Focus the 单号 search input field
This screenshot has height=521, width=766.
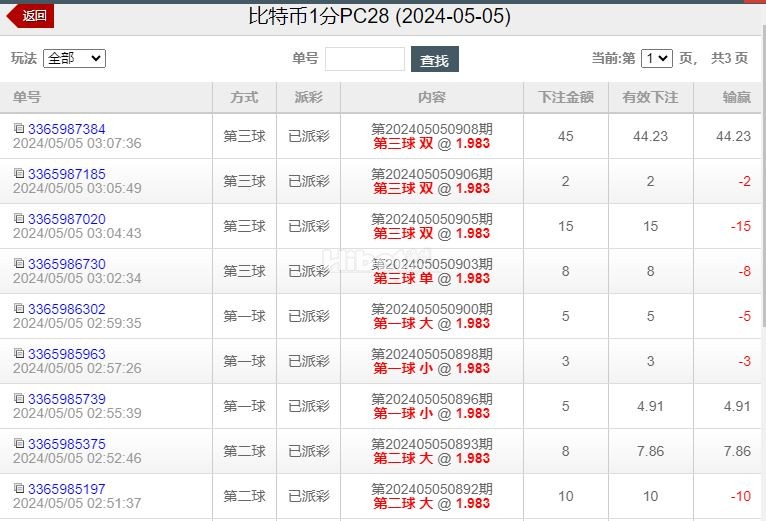pyautogui.click(x=365, y=59)
